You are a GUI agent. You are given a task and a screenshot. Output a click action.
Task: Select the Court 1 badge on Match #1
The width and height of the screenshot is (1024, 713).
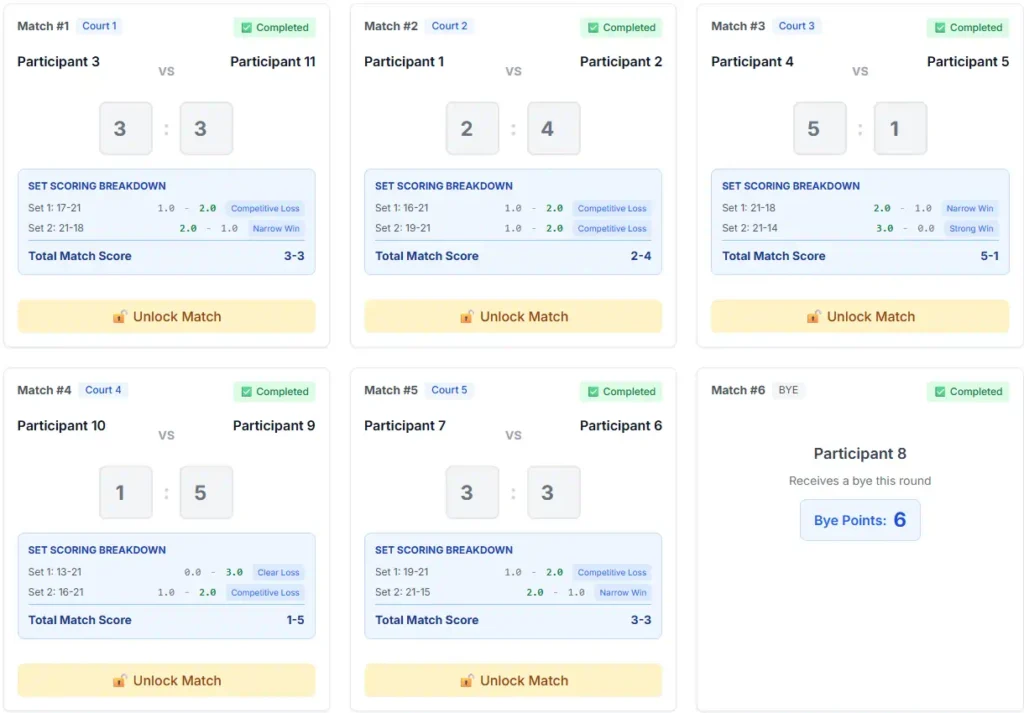pyautogui.click(x=99, y=26)
